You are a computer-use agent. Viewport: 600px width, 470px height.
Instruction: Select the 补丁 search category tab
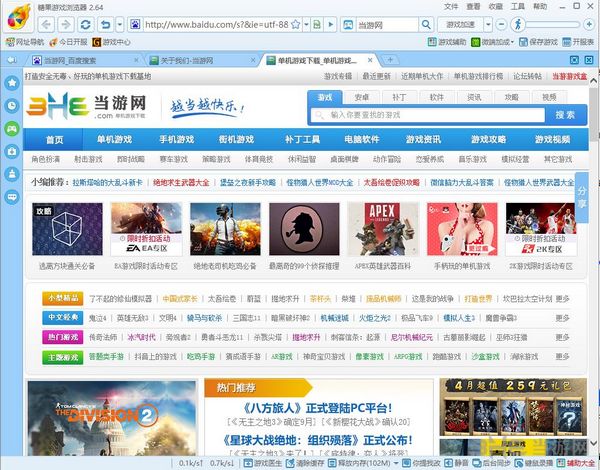[399, 97]
